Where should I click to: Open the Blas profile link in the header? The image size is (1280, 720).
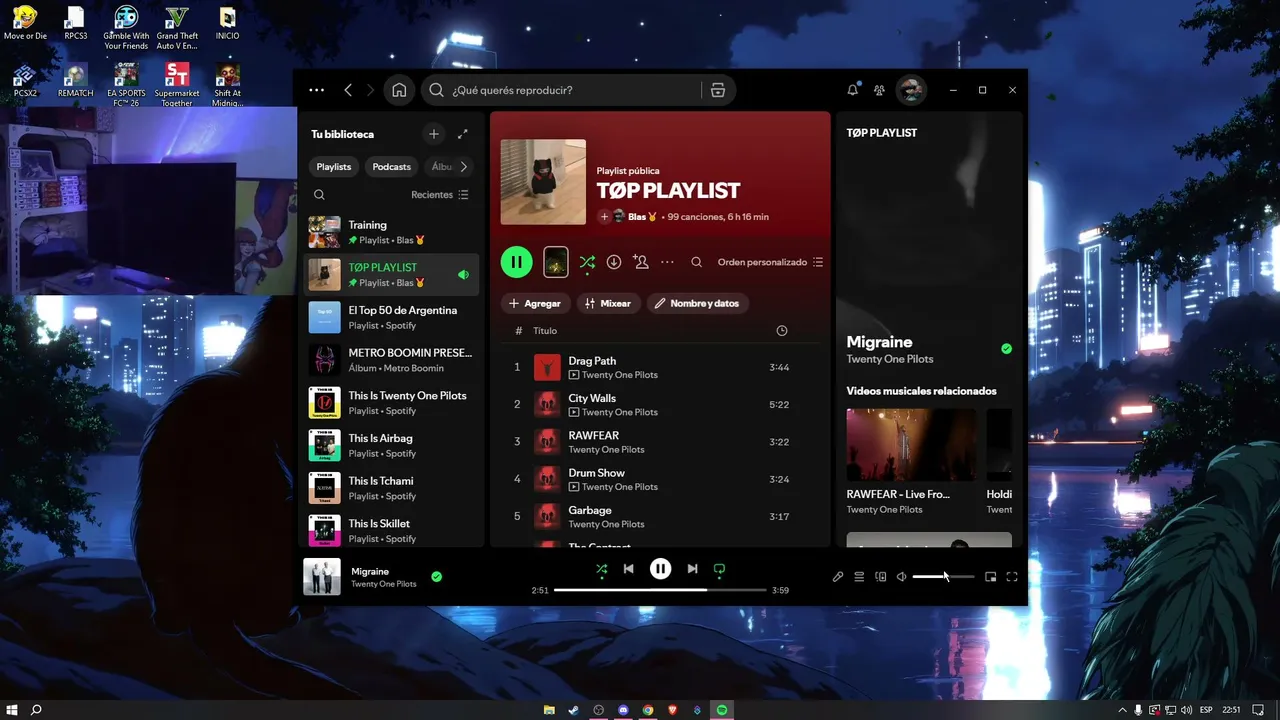click(636, 217)
